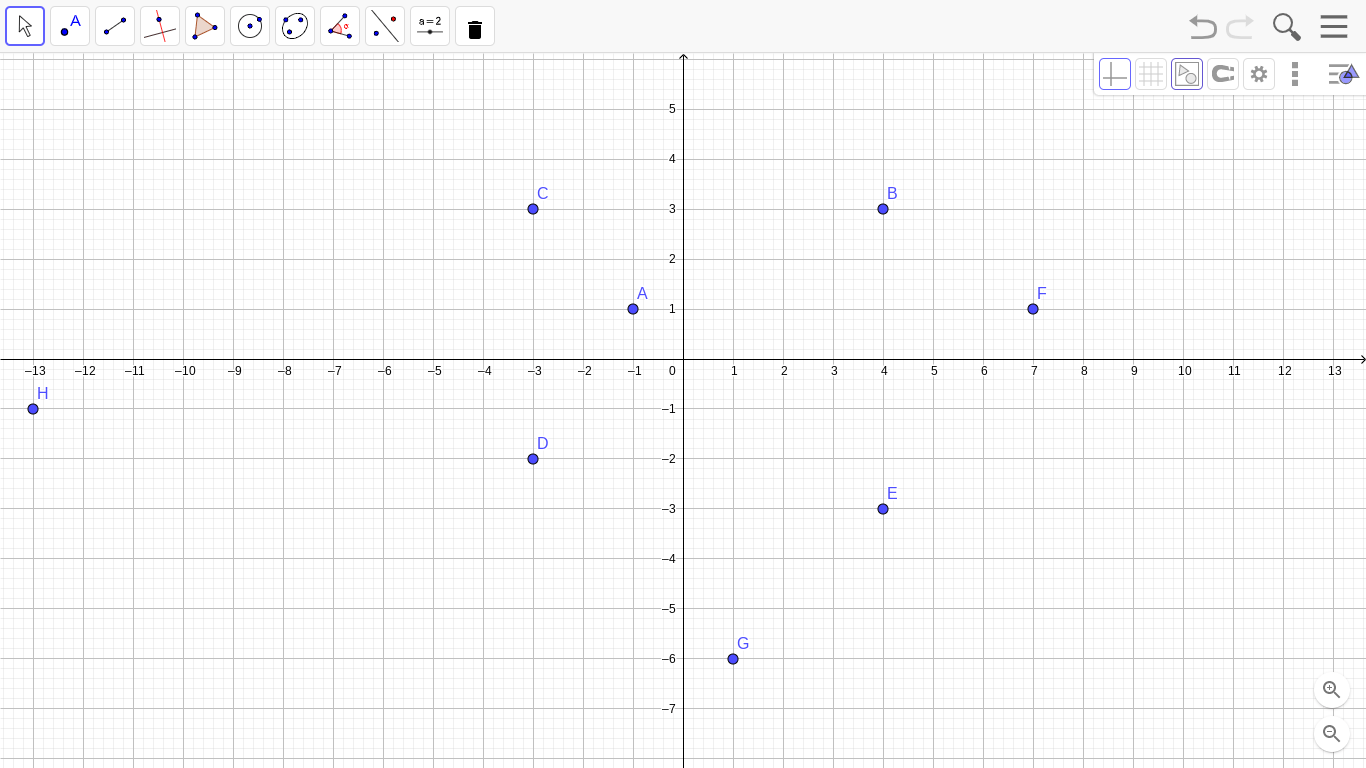This screenshot has width=1366, height=768.
Task: Select the Reflect about Line tool
Action: point(385,26)
